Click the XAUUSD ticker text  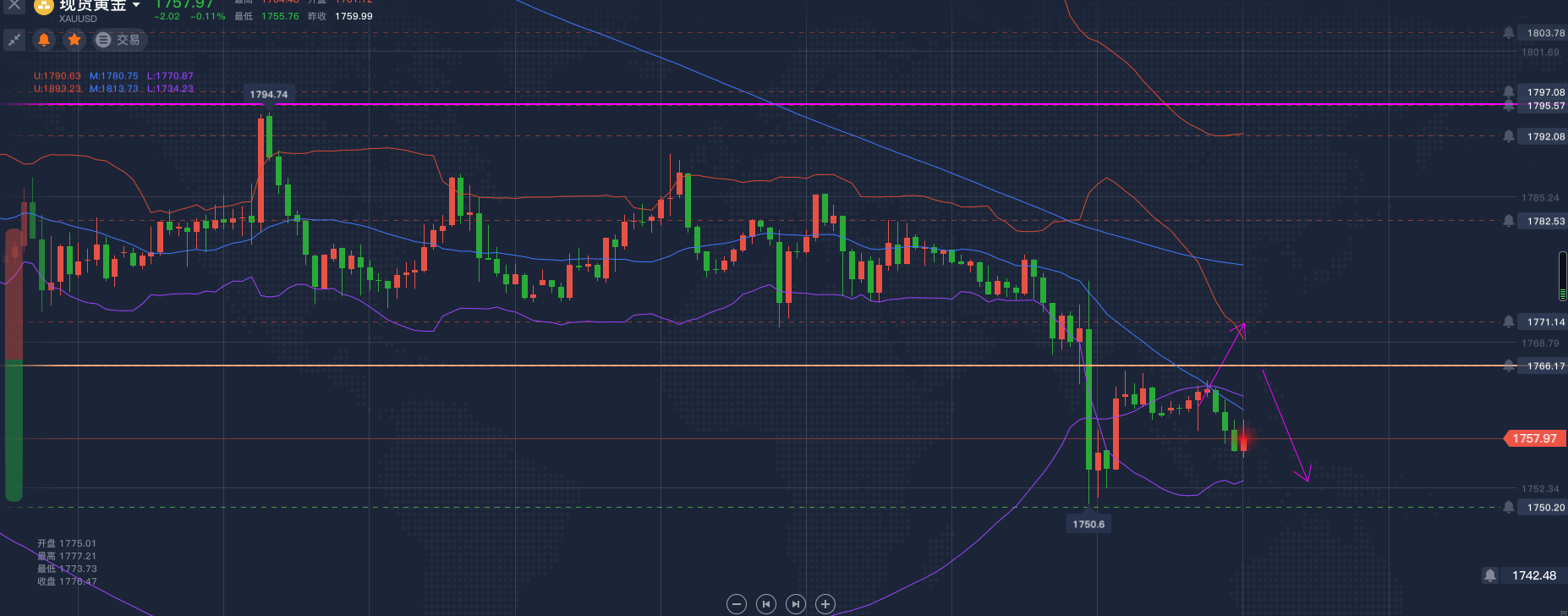pos(78,19)
